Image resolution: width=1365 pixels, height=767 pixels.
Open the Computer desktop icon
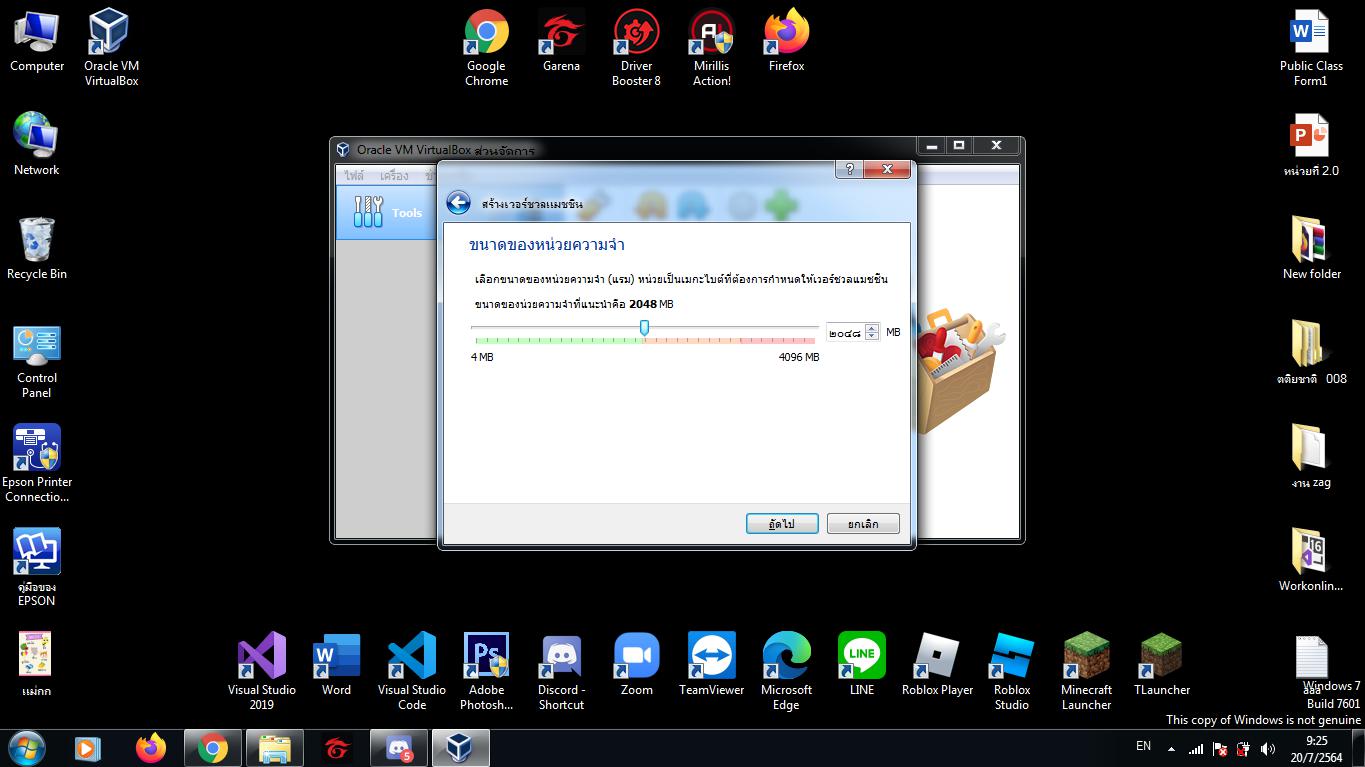[37, 42]
